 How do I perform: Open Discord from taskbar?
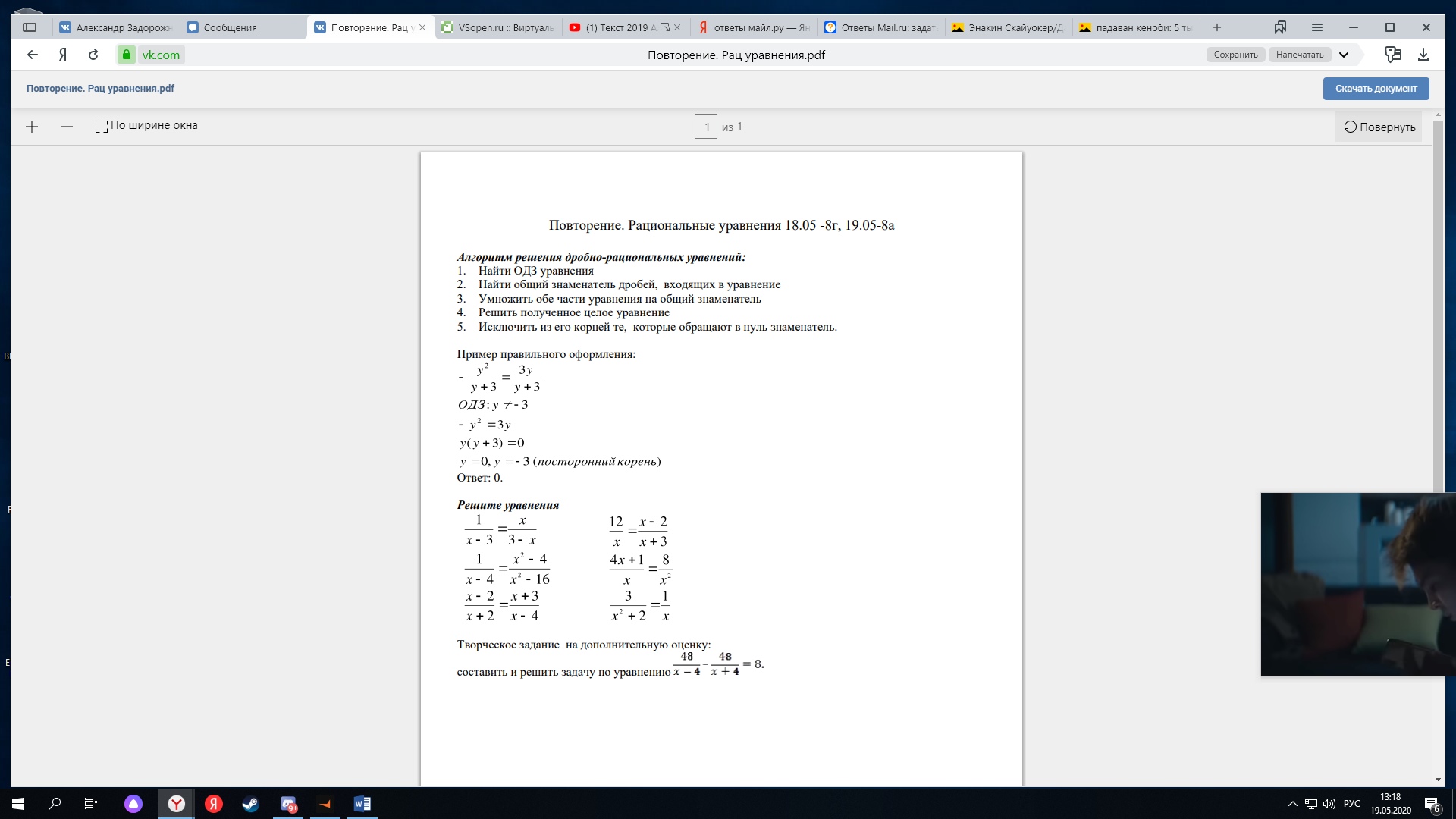tap(288, 804)
